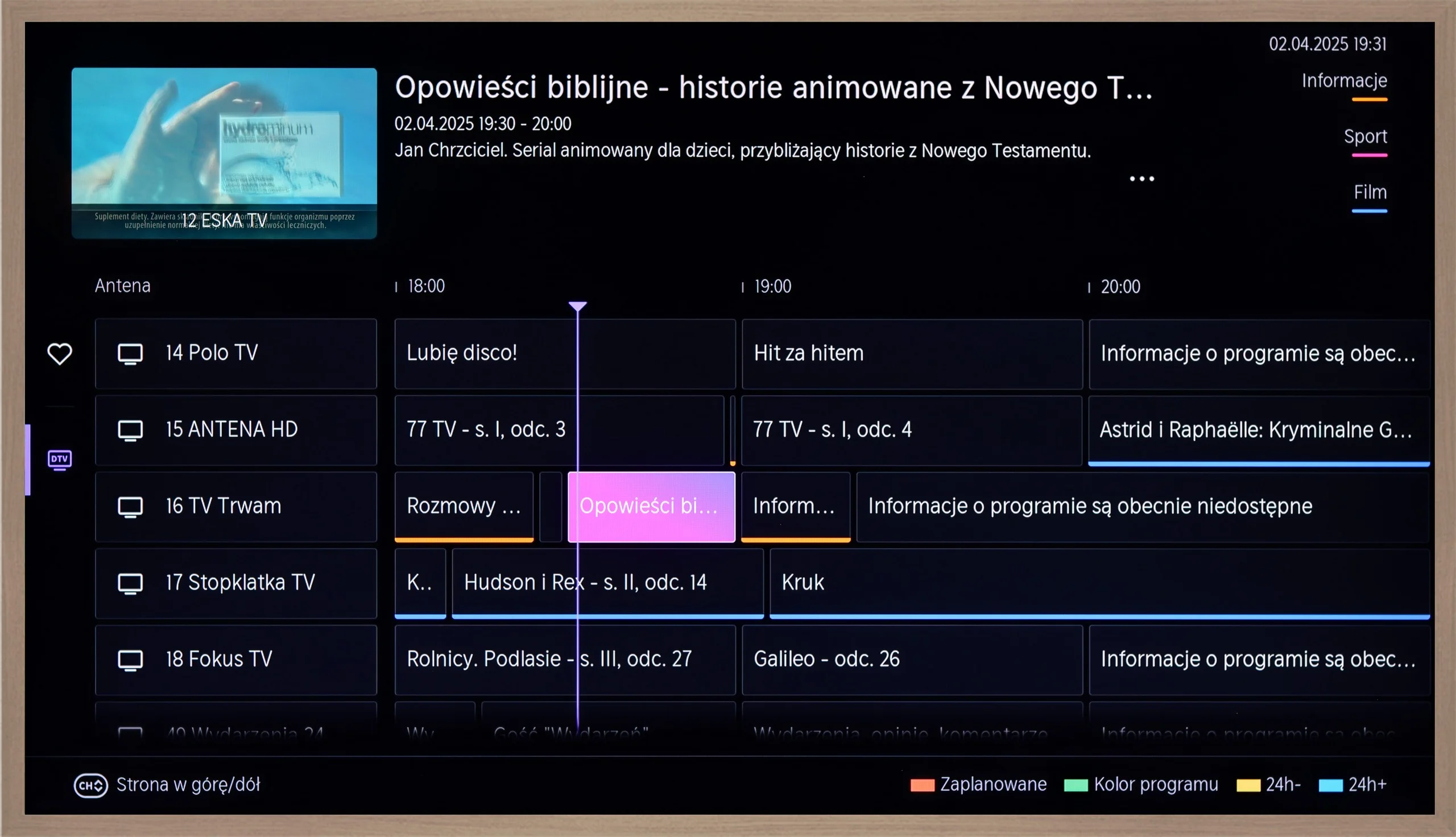
Task: Click the TV icon beside 14 Polo TV
Action: click(130, 354)
